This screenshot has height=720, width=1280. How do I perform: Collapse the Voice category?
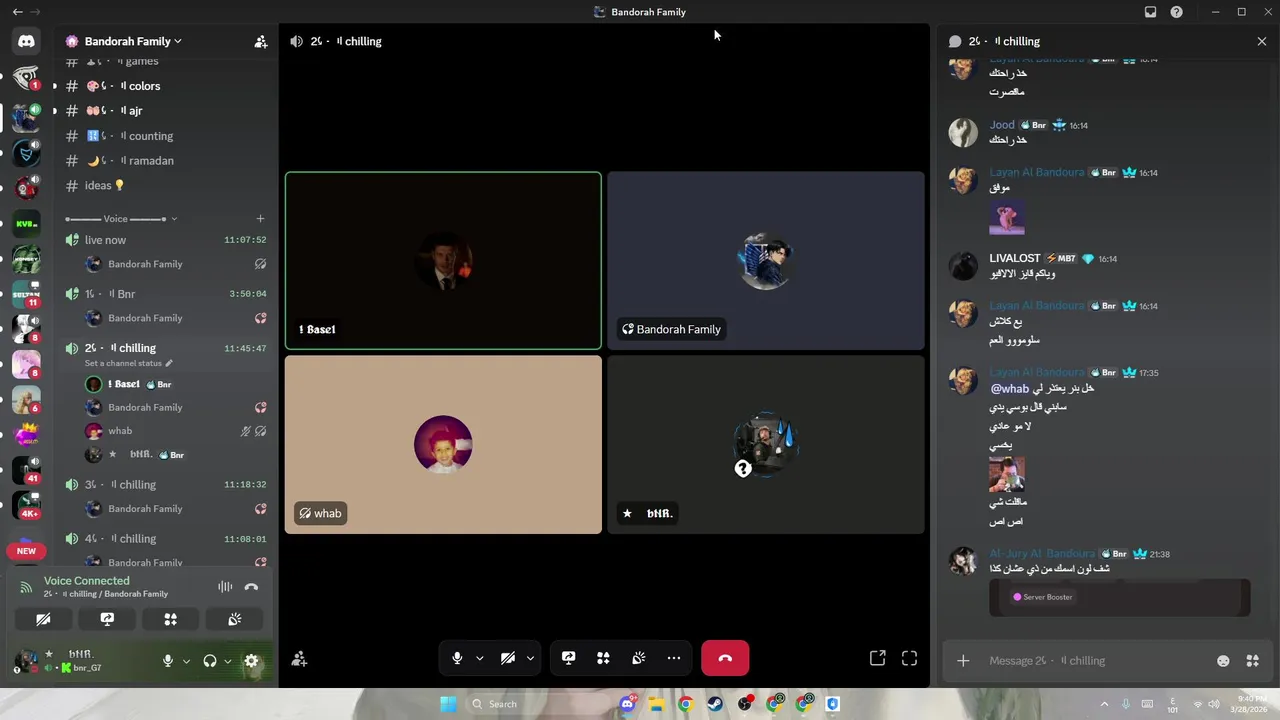[x=120, y=219]
